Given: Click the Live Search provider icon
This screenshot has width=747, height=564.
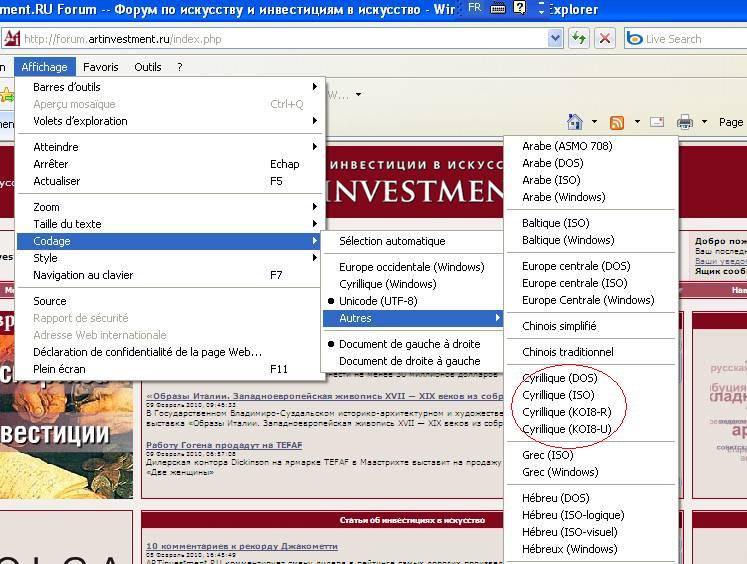Looking at the screenshot, I should [633, 39].
